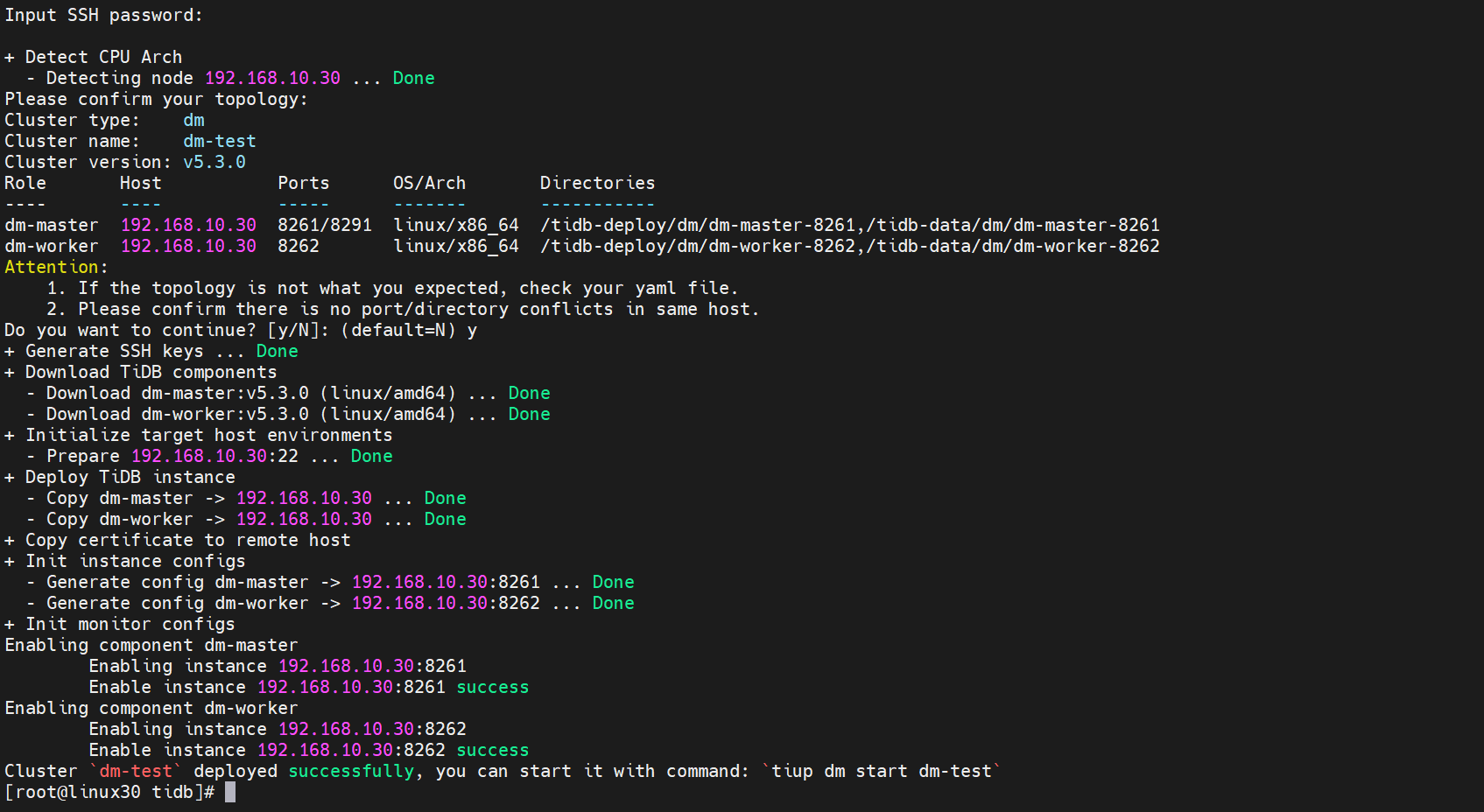This screenshot has width=1484, height=812.
Task: Click the 'Host' column header
Action: pos(141,183)
